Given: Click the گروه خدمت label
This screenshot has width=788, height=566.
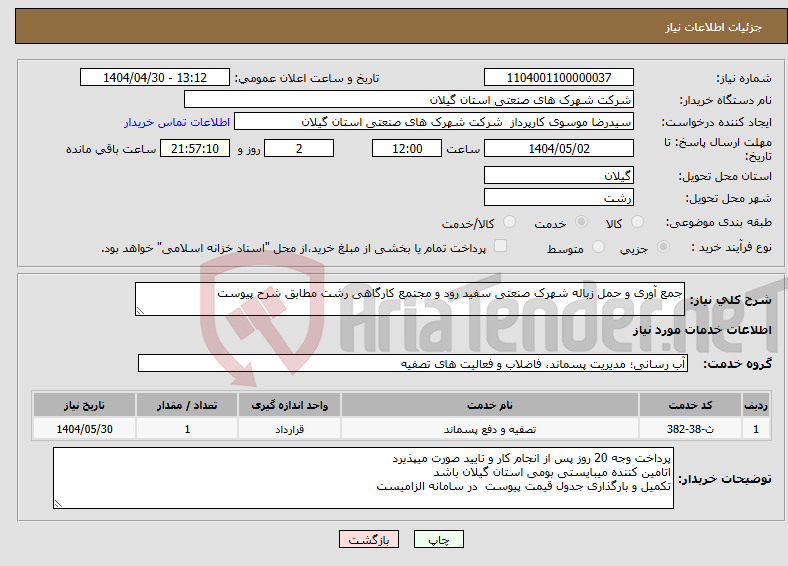Looking at the screenshot, I should [737, 364].
